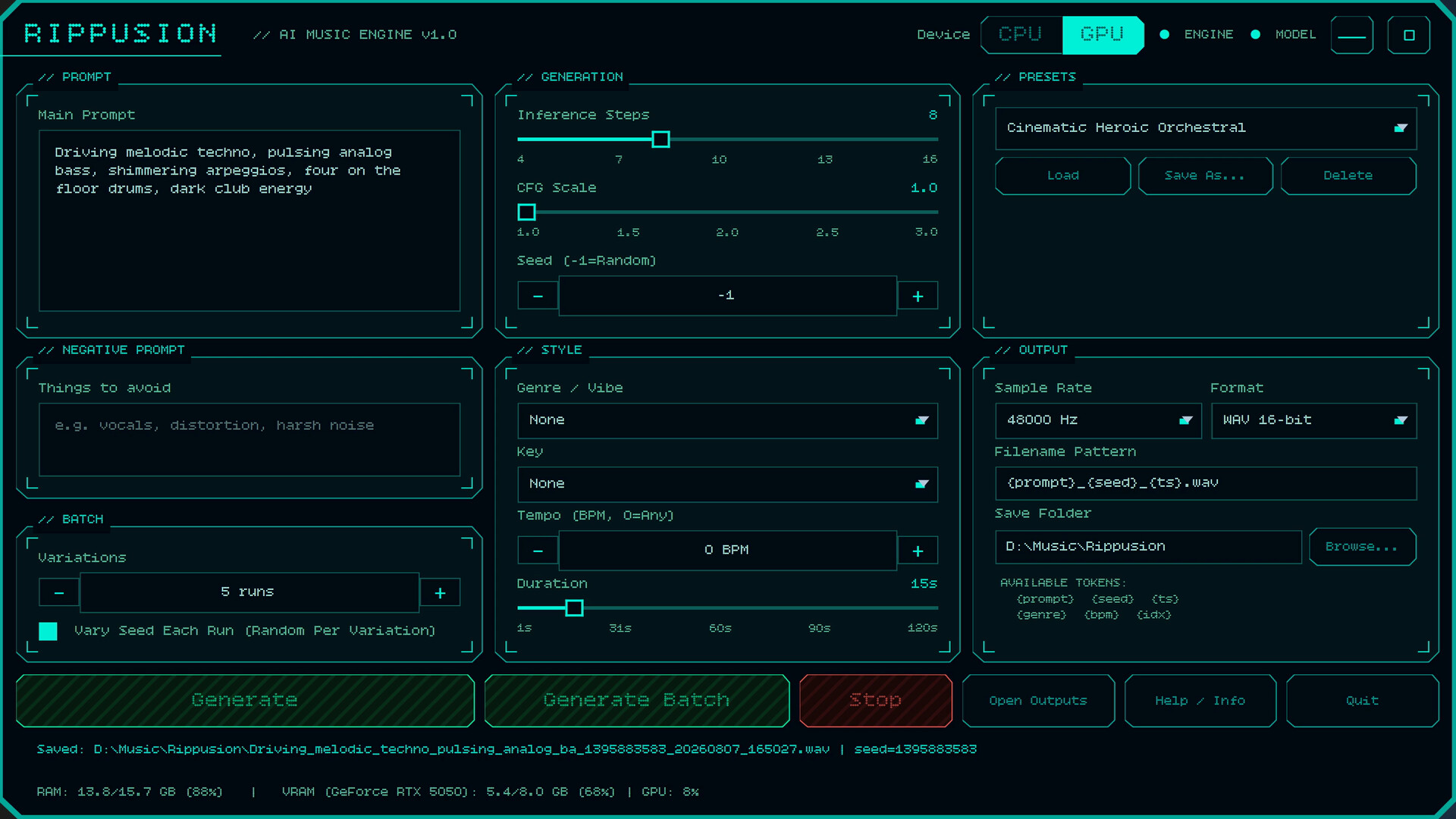This screenshot has height=819, width=1456.
Task: Click the VRAM usage status text
Action: click(448, 792)
